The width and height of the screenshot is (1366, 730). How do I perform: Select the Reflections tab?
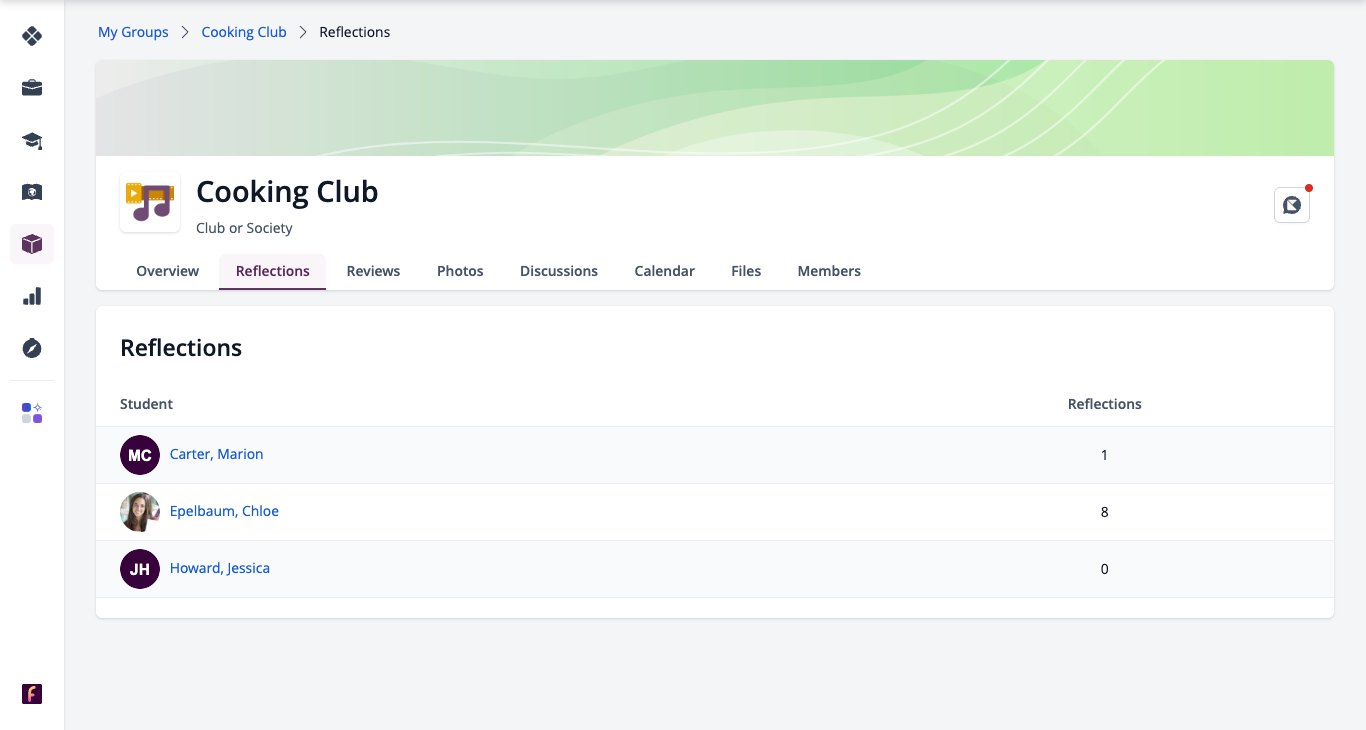273,271
